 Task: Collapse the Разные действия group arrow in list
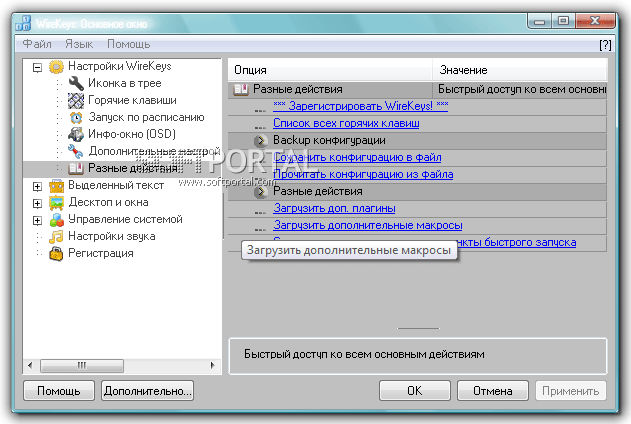[261, 191]
